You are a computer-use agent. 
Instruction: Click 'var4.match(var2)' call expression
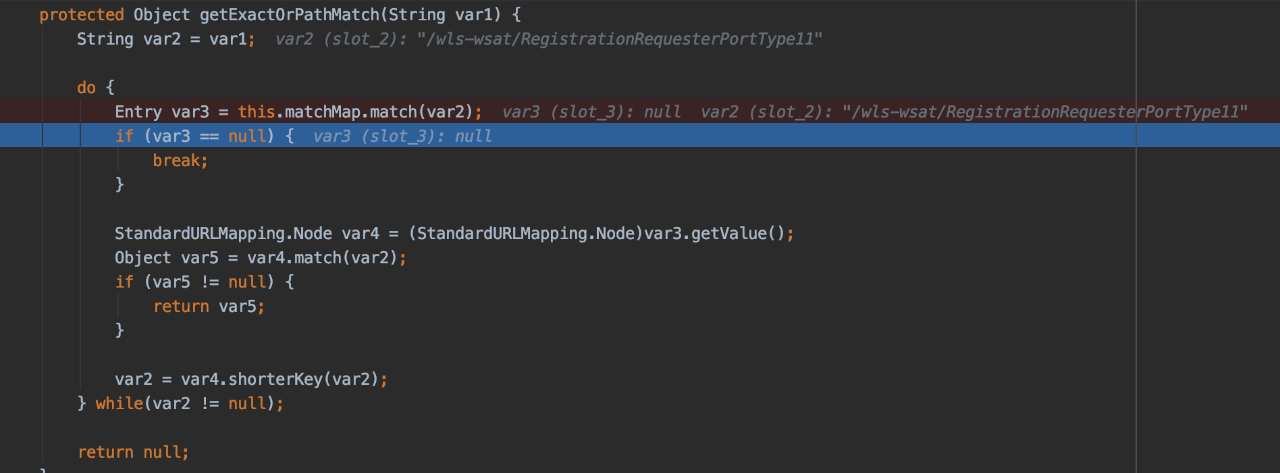click(x=320, y=258)
